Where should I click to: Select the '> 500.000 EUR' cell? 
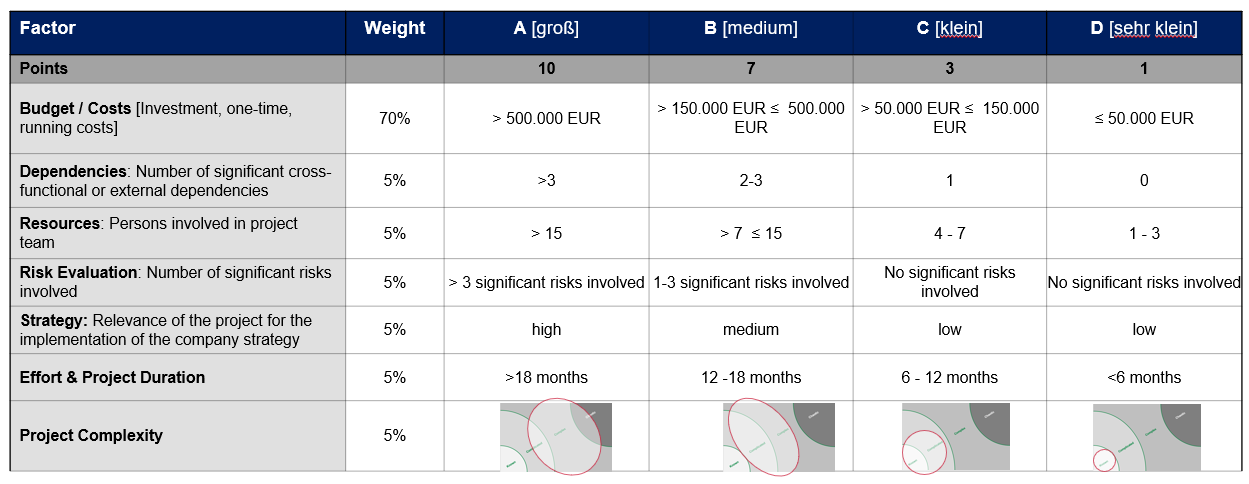[x=546, y=118]
